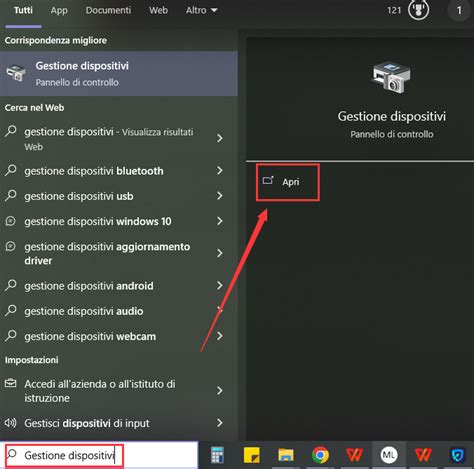Open the ML circular app icon in the taskbar
The height and width of the screenshot is (469, 474).
pos(389,455)
